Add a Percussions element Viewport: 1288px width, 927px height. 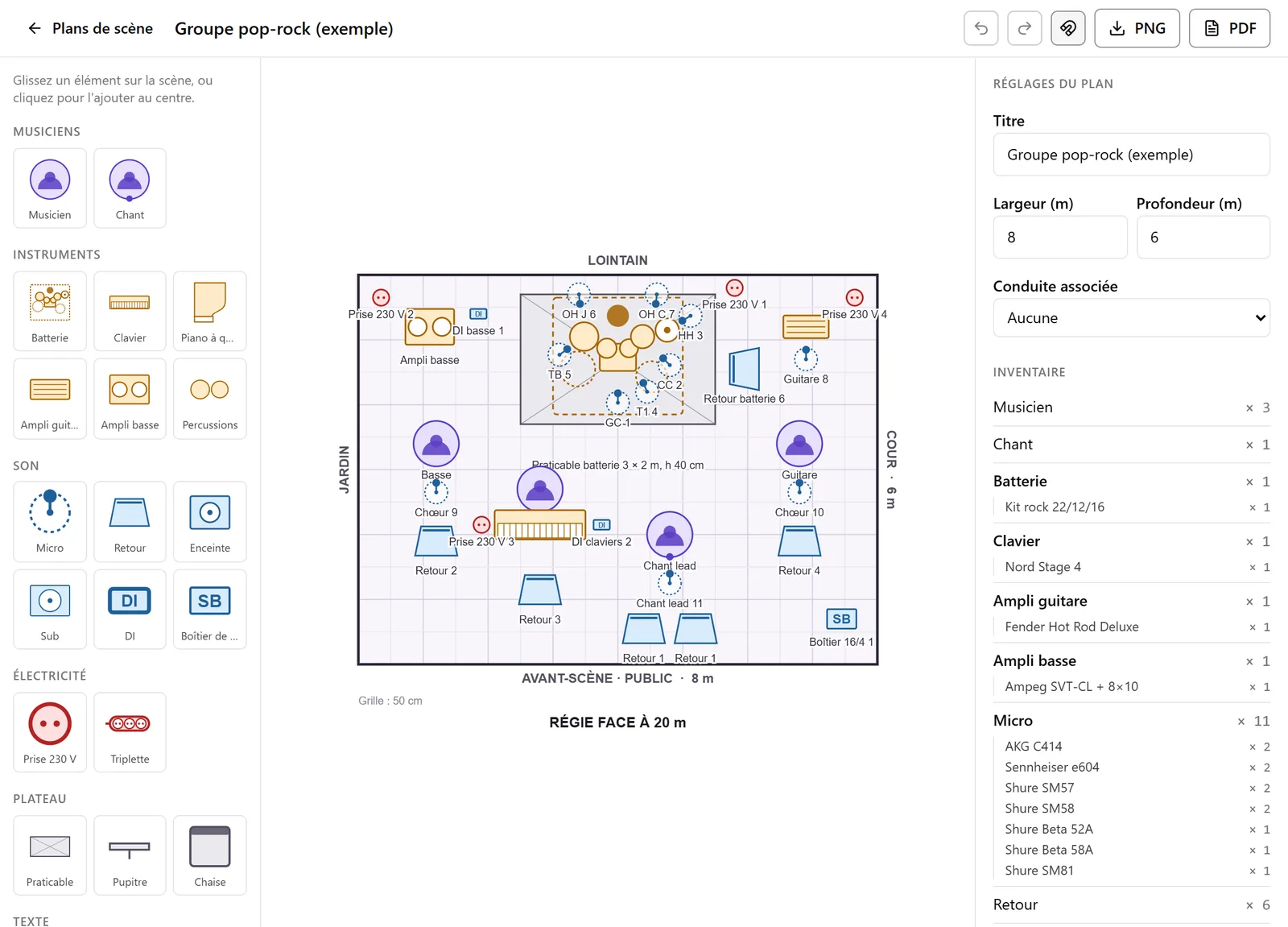[x=209, y=399]
